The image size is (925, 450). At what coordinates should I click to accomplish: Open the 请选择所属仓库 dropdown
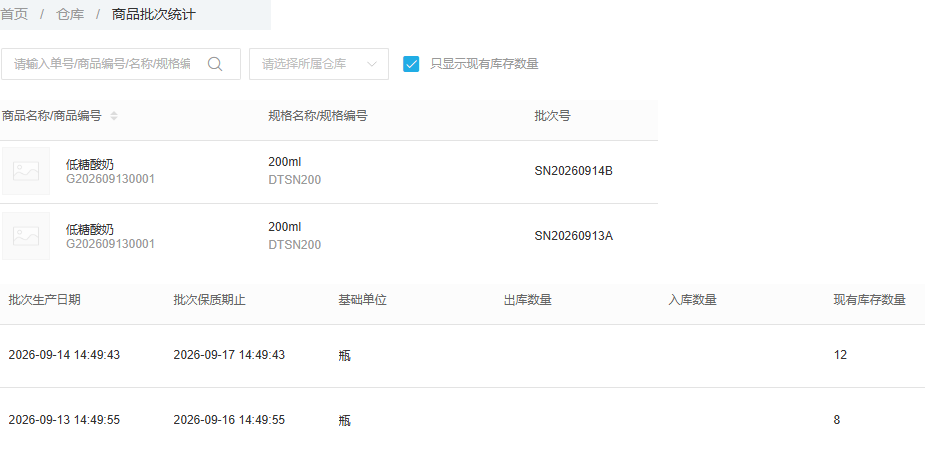coord(319,64)
